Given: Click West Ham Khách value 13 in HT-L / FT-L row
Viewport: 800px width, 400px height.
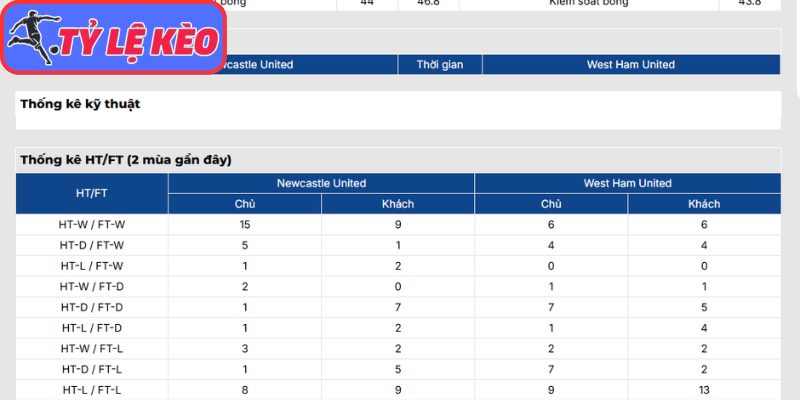Looking at the screenshot, I should (x=704, y=390).
